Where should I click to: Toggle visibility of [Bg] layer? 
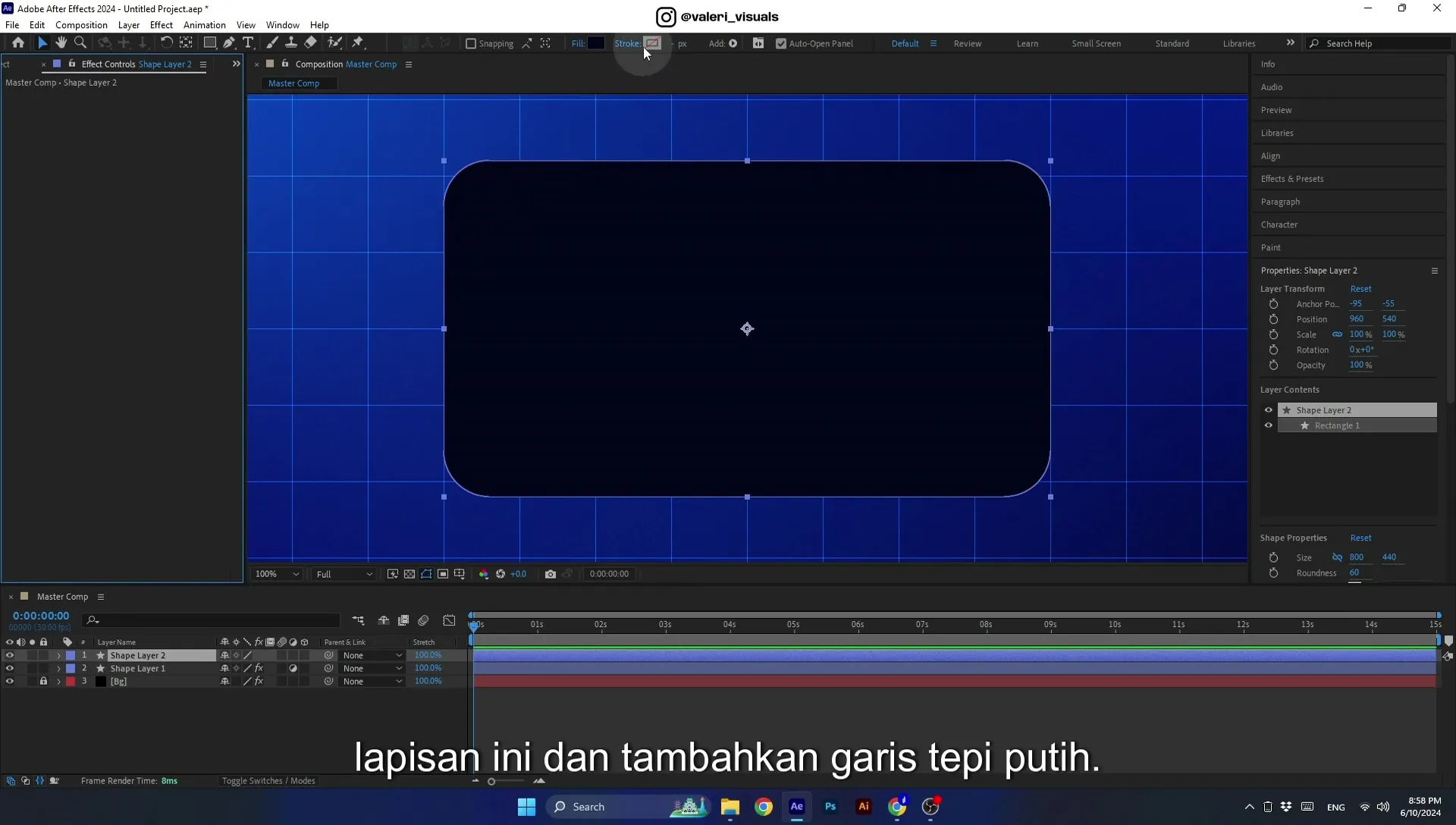click(x=9, y=682)
